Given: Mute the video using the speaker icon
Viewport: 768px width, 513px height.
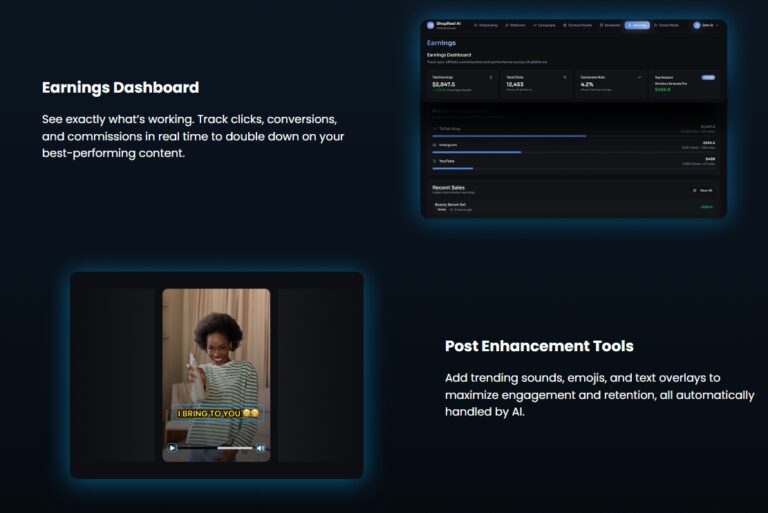Looking at the screenshot, I should 260,448.
